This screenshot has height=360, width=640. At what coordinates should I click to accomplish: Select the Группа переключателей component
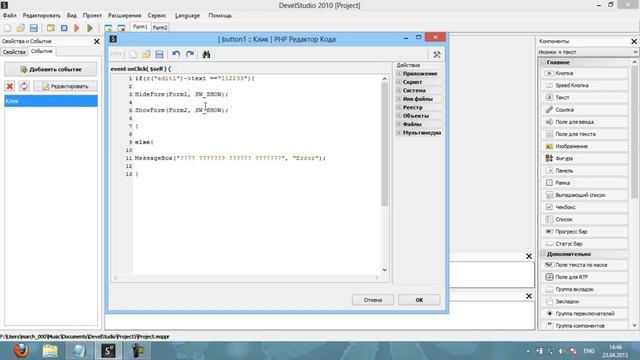584,313
